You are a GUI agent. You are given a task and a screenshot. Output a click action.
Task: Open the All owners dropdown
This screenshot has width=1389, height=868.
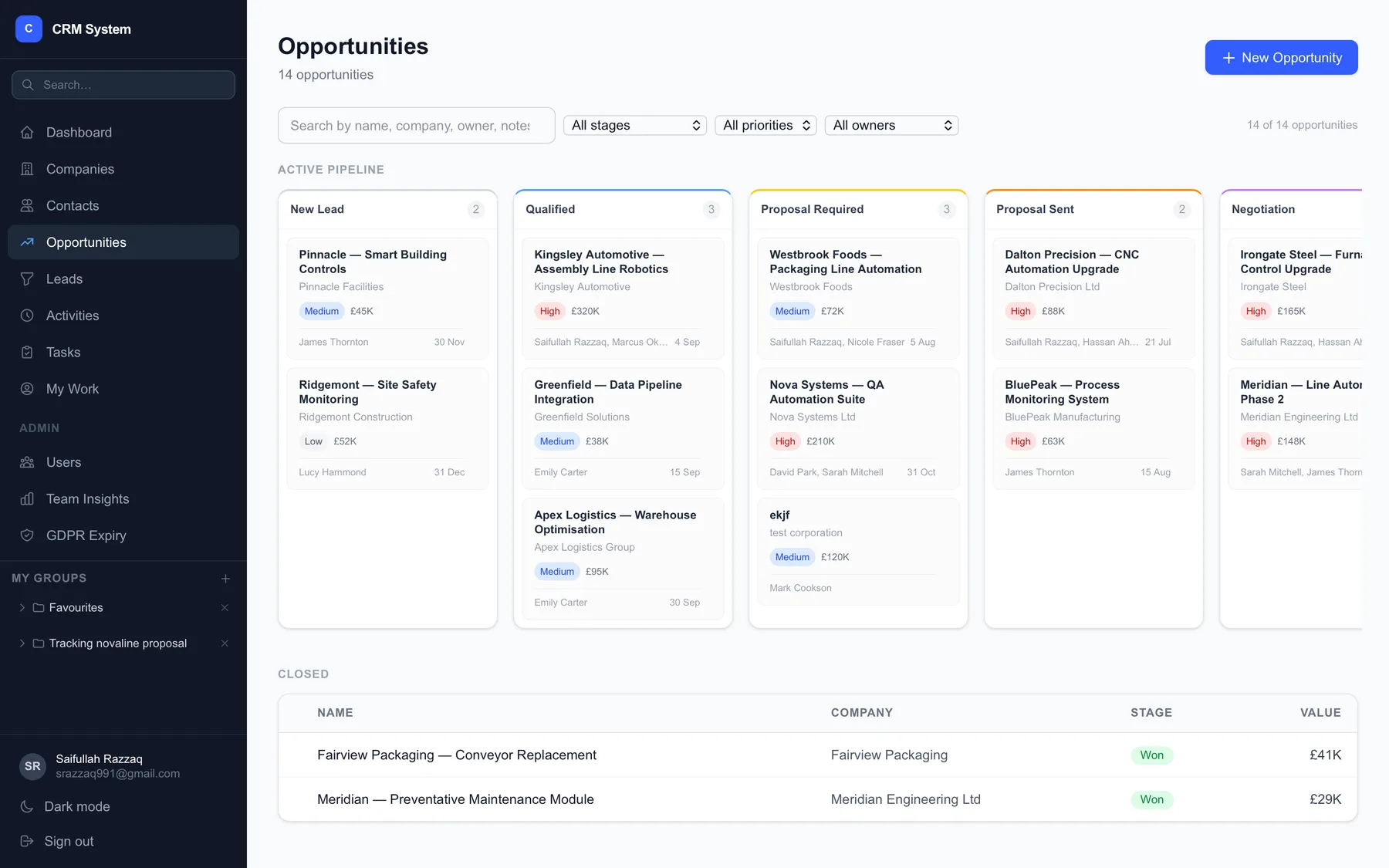pyautogui.click(x=891, y=125)
